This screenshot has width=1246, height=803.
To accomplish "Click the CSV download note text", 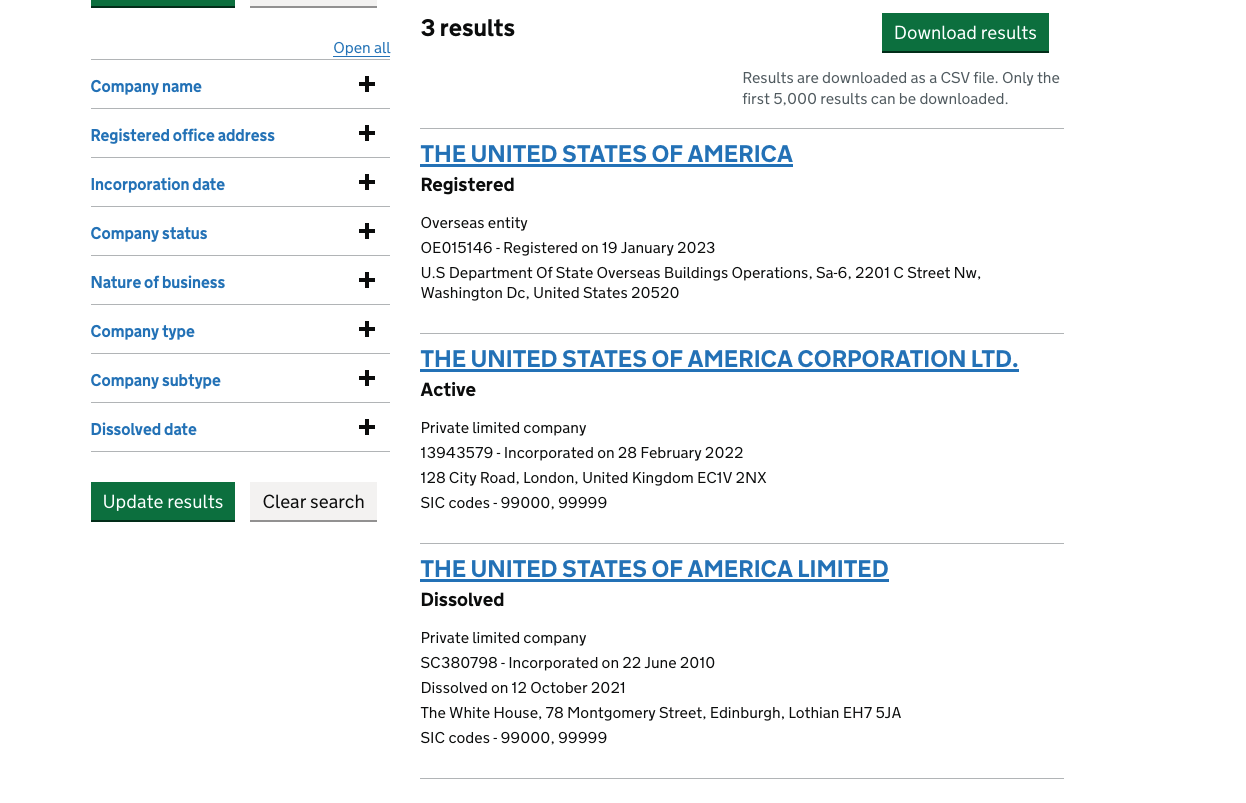I will click(x=901, y=88).
